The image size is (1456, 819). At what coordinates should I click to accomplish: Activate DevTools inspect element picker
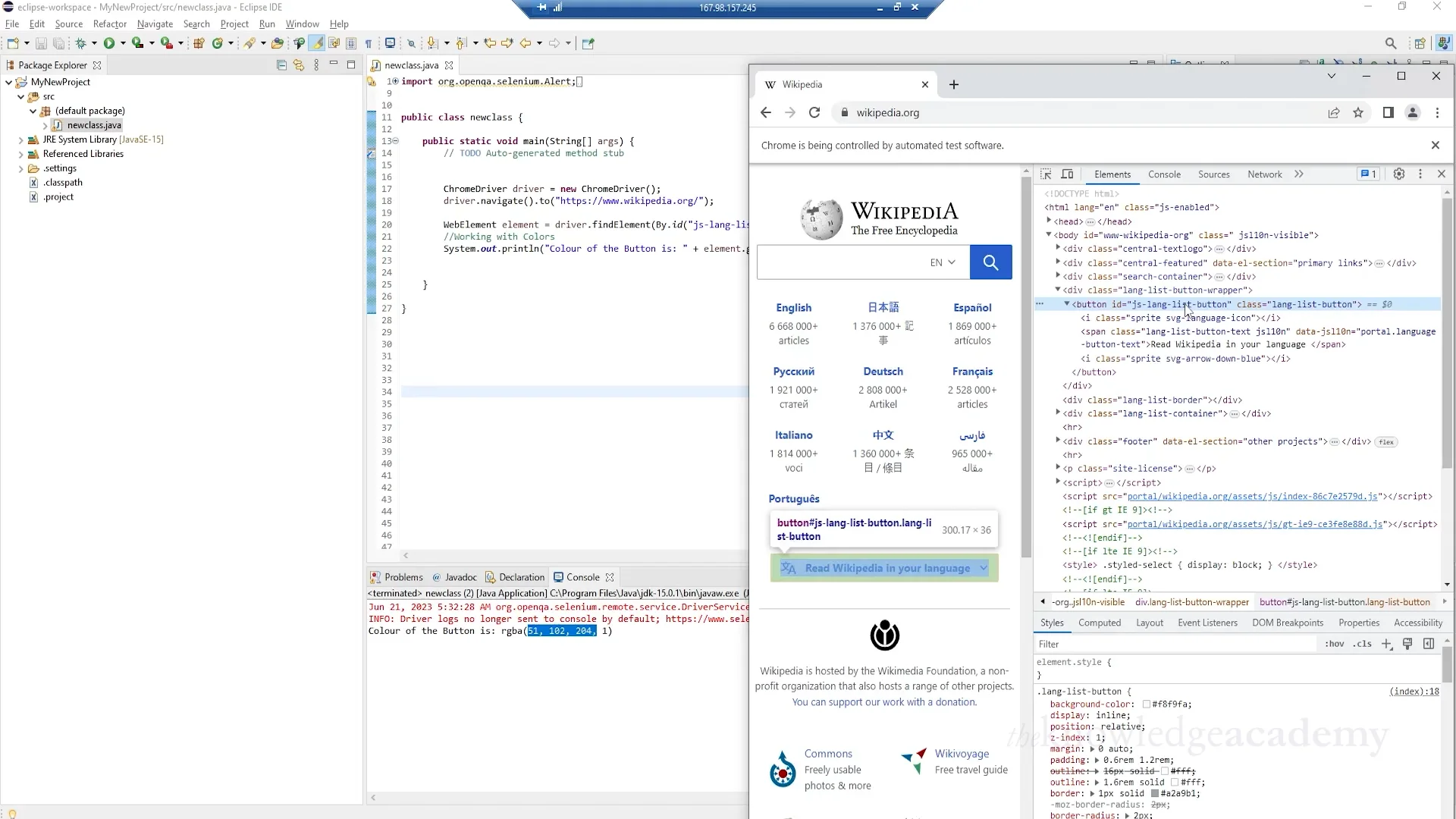(x=1046, y=174)
